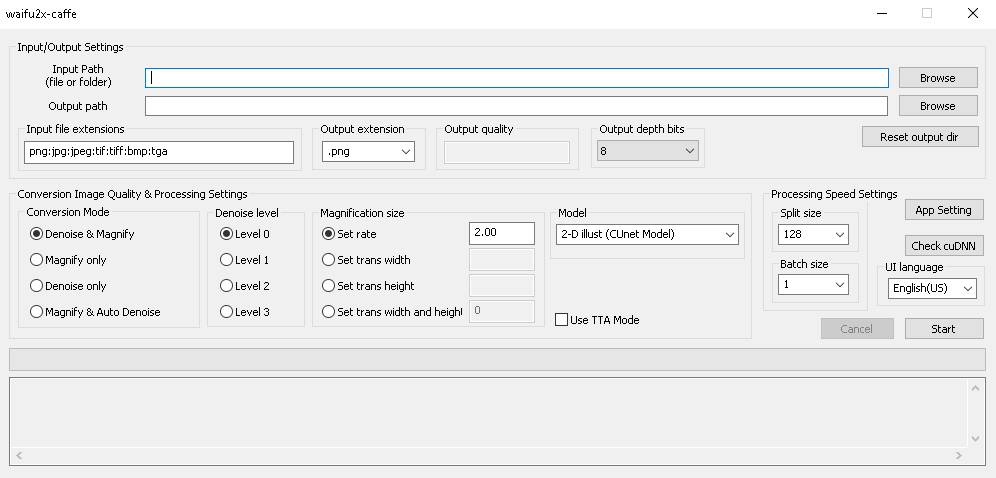Select Denoise & Magnify conversion mode
This screenshot has width=996, height=478.
click(83, 234)
